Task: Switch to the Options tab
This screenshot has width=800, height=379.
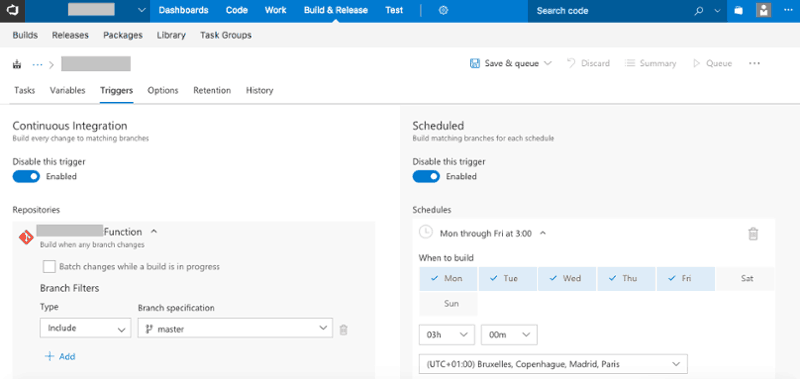Action: click(163, 90)
